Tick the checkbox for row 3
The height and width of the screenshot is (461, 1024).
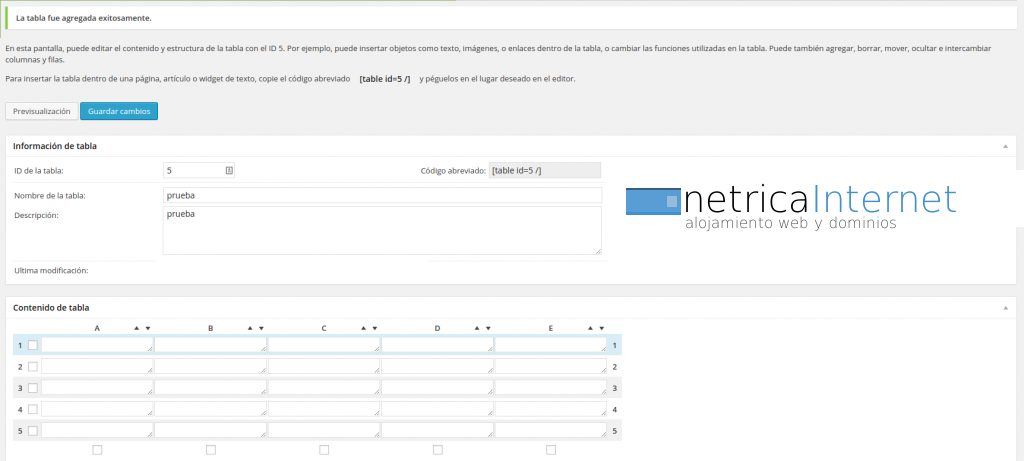pyautogui.click(x=33, y=388)
